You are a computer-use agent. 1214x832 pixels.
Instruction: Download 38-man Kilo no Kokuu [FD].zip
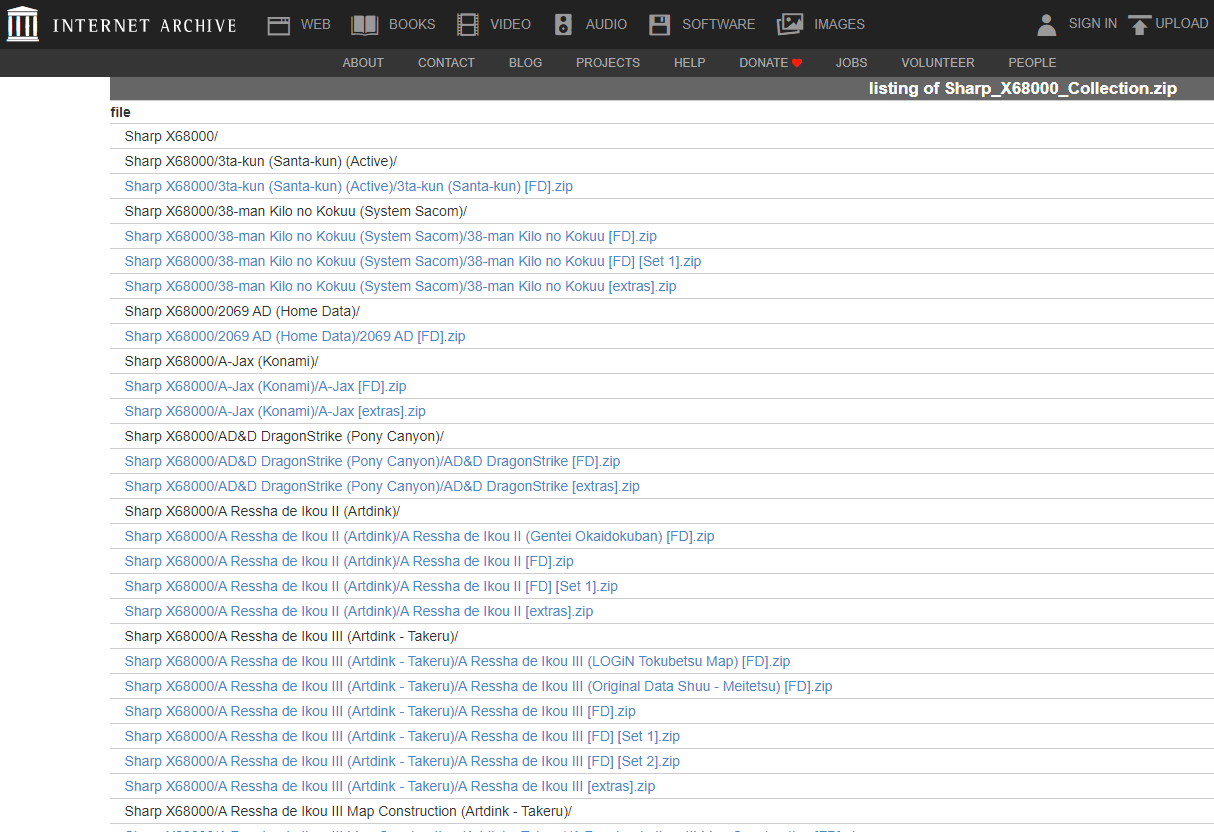pos(391,236)
